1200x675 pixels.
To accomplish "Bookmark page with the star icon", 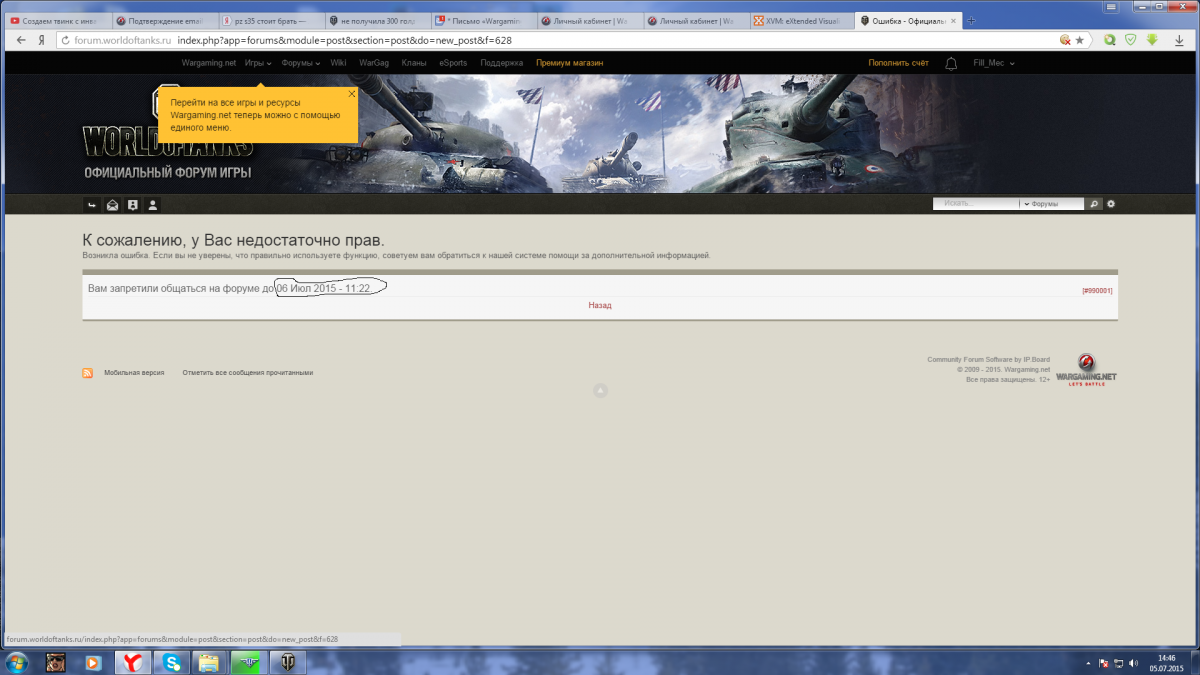I will tap(1079, 40).
